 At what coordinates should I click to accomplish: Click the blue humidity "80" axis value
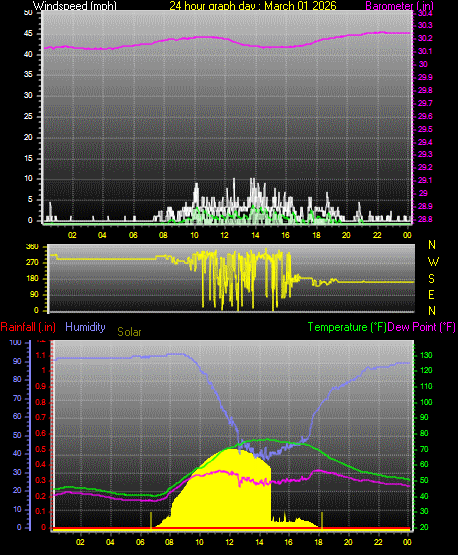(17, 379)
